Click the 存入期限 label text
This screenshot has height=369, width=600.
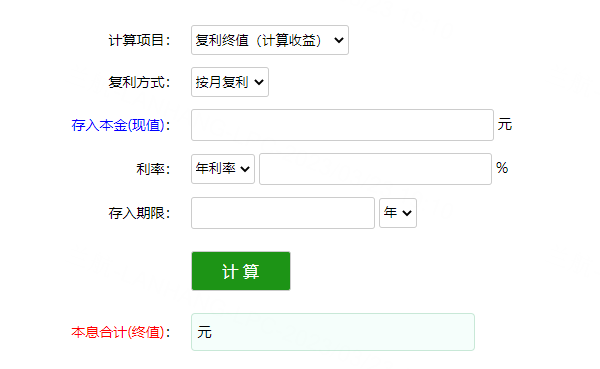coord(139,213)
